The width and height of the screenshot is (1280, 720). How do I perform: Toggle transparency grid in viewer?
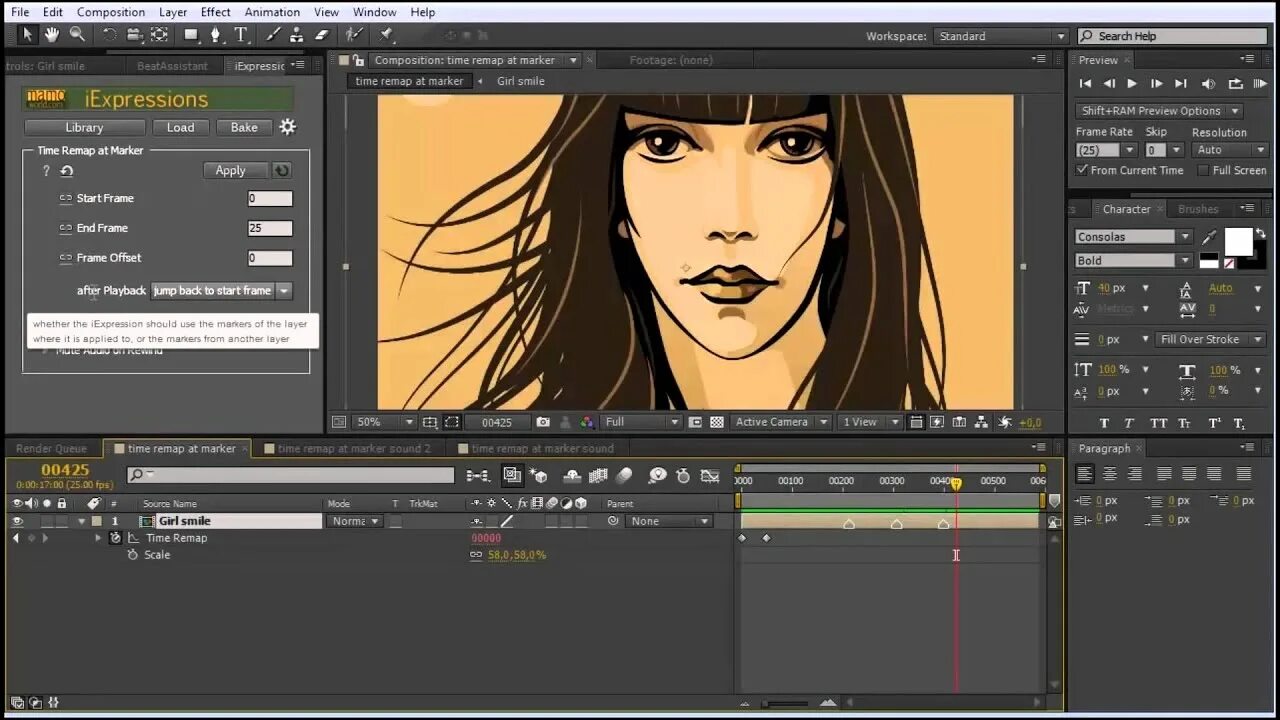tap(717, 422)
